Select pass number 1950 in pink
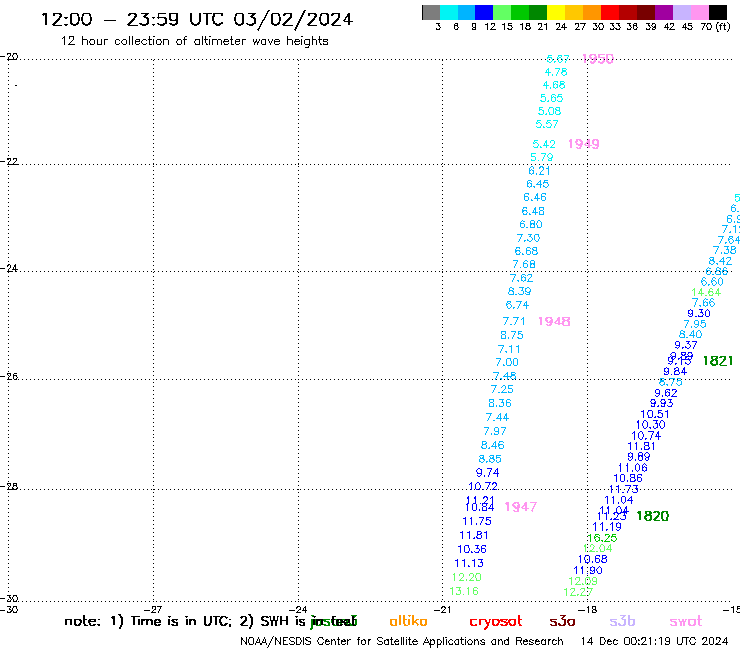Image resolution: width=740 pixels, height=650 pixels. (597, 59)
